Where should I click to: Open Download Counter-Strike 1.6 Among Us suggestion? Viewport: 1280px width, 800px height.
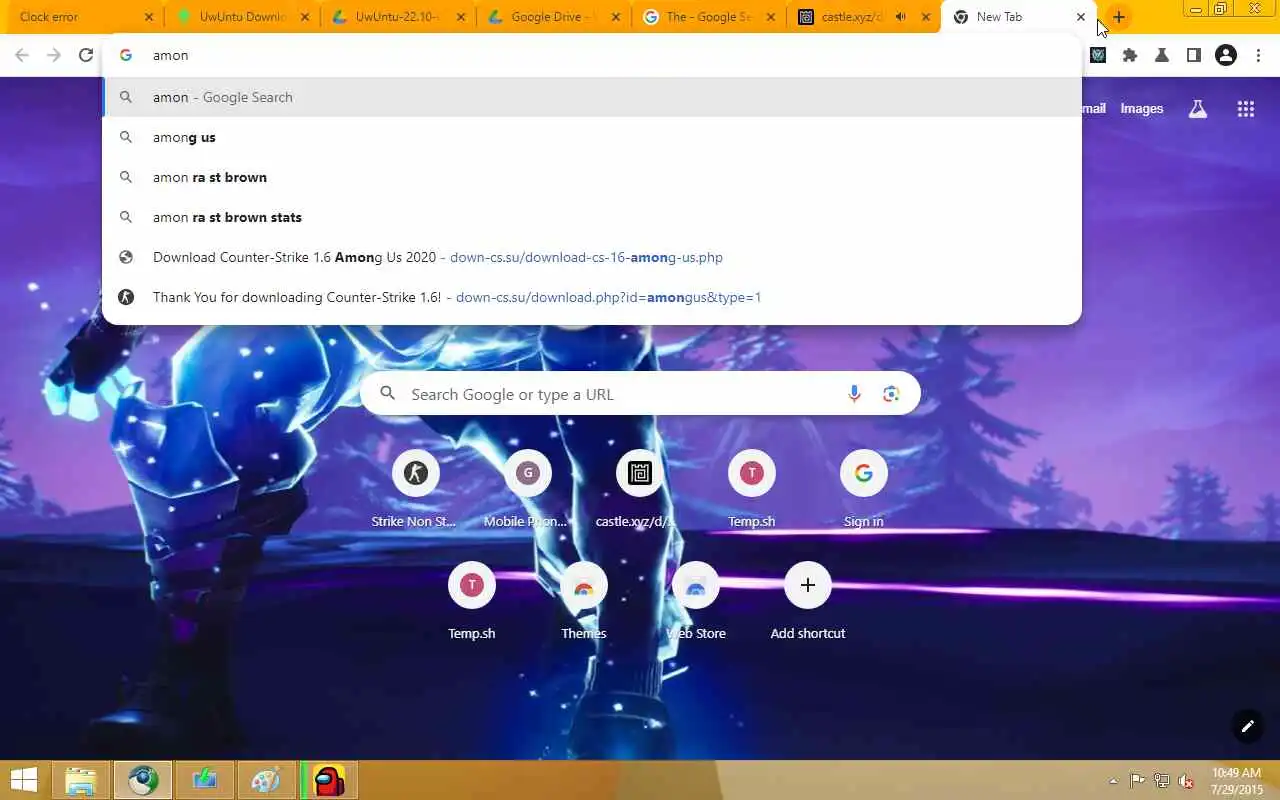tap(592, 257)
